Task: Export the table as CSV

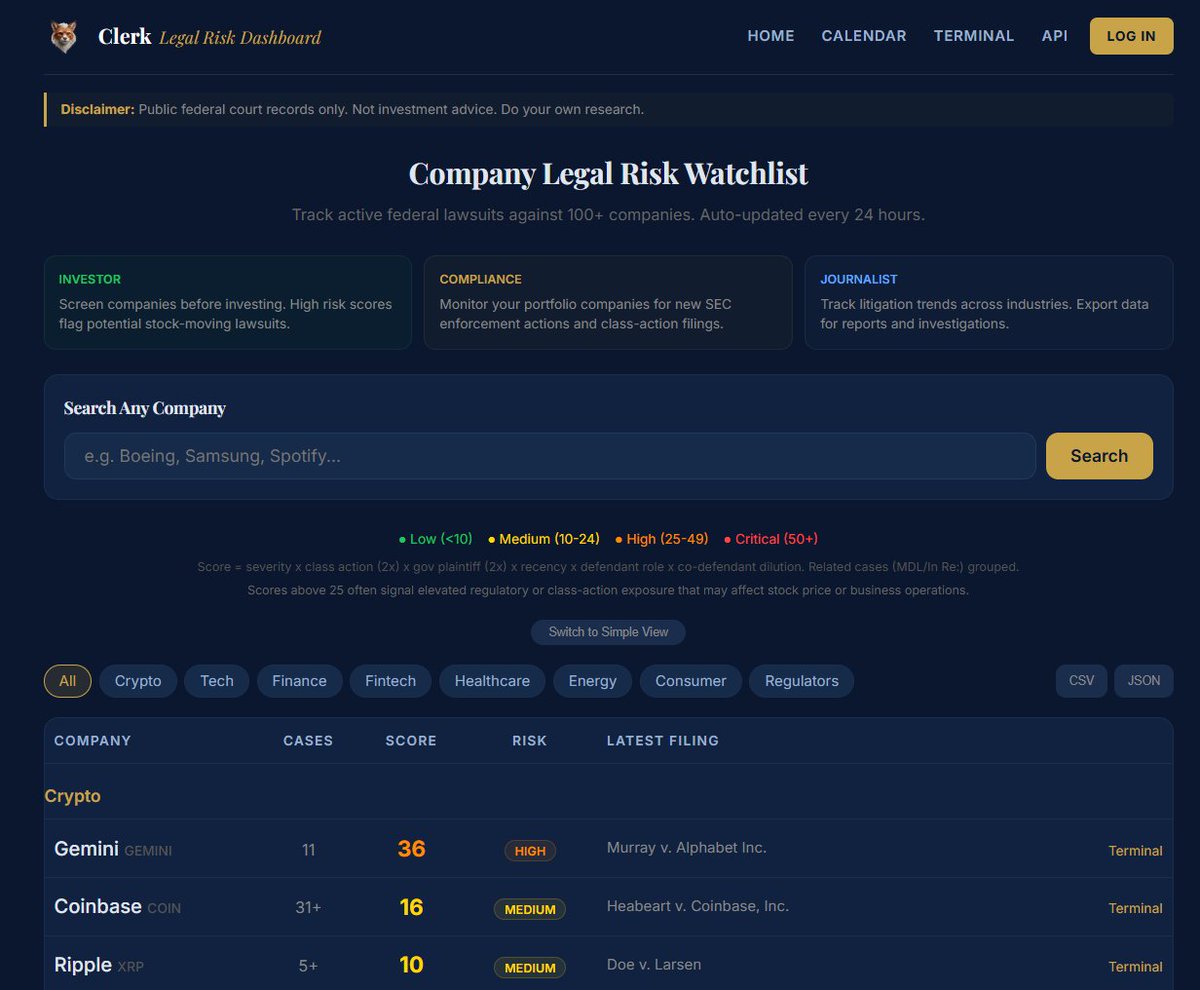Action: [x=1081, y=680]
